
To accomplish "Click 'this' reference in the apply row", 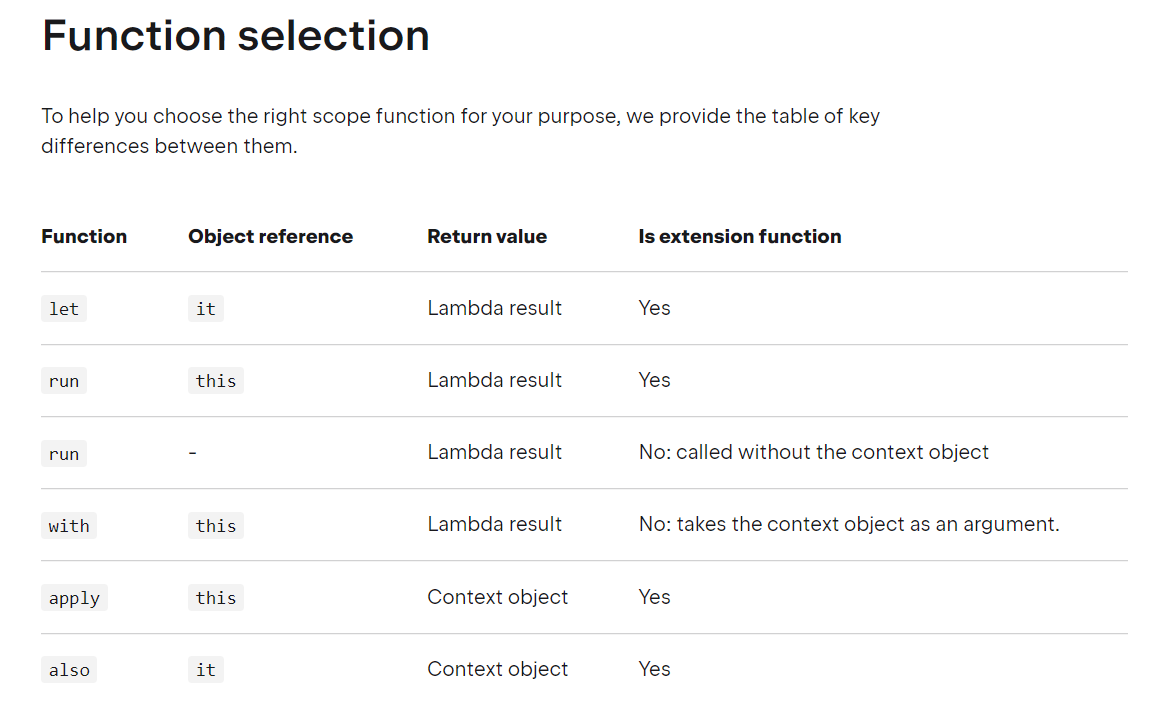I will pos(215,598).
